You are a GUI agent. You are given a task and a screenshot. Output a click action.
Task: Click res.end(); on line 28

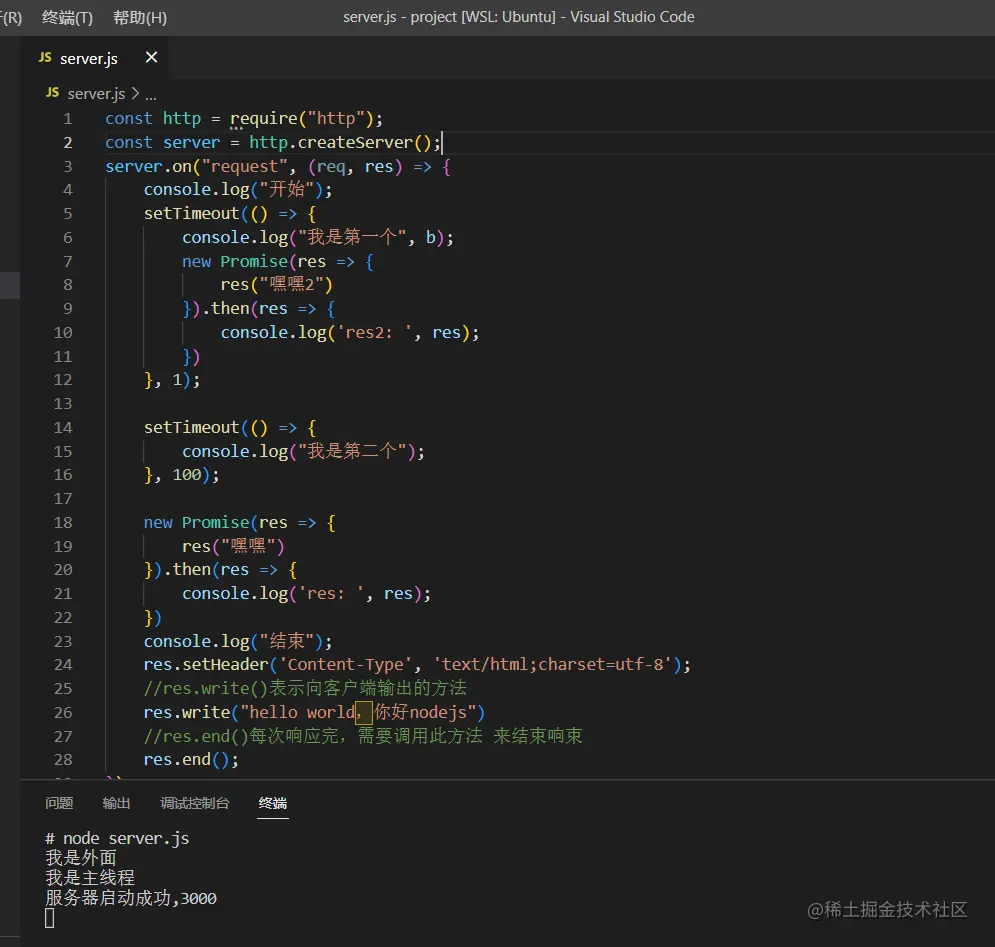click(191, 760)
